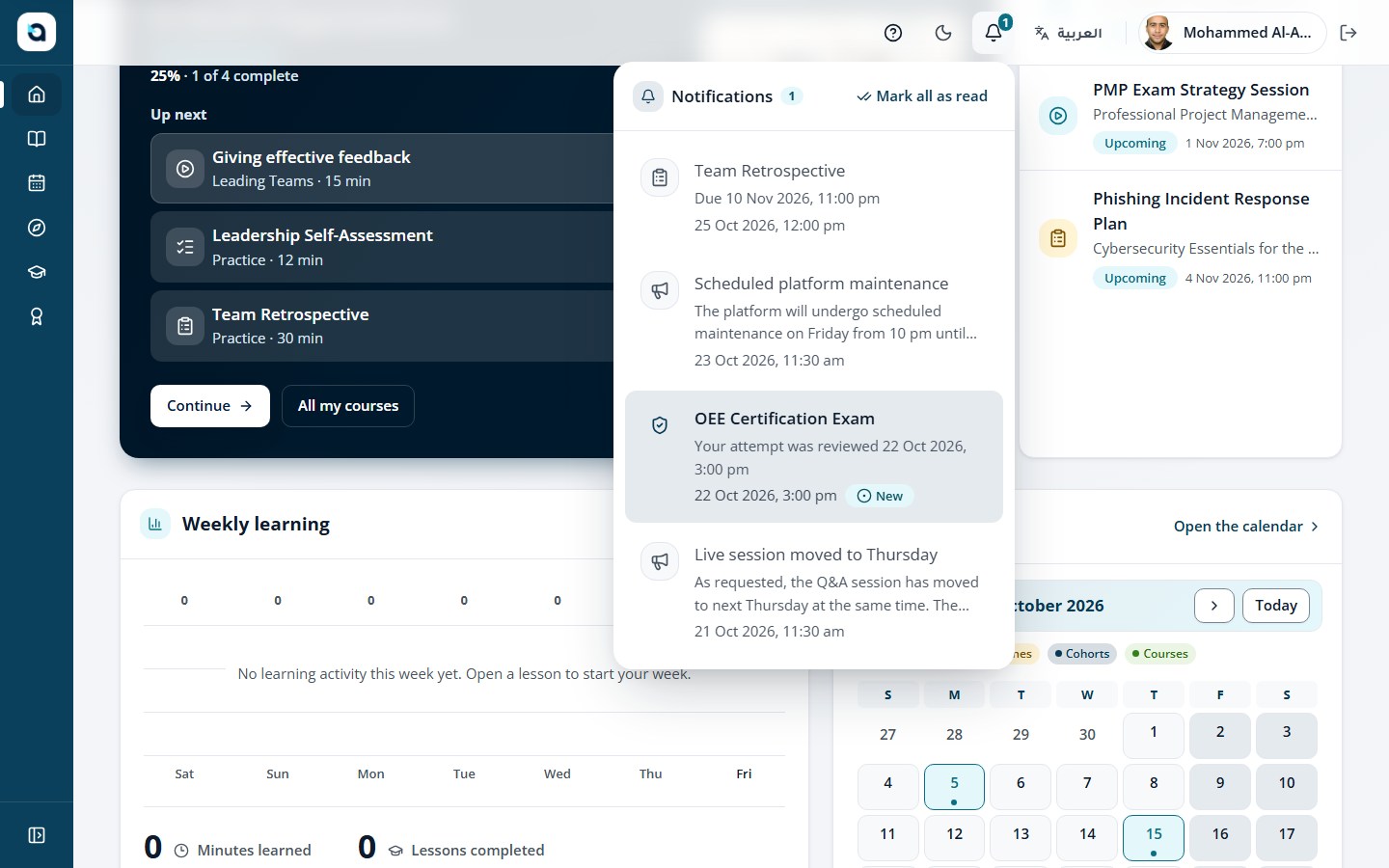This screenshot has height=868, width=1389.
Task: Open the achievements badge icon in sidebar
Action: point(37,316)
